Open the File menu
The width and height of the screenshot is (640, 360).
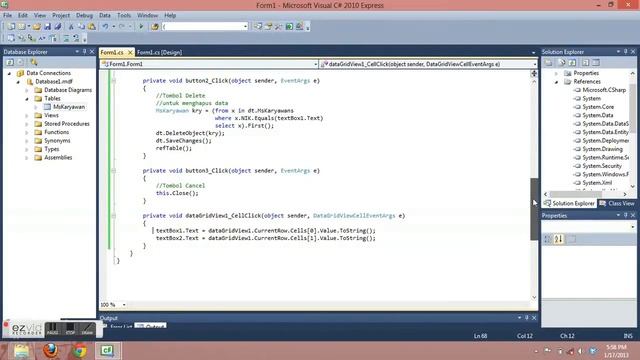[8, 16]
